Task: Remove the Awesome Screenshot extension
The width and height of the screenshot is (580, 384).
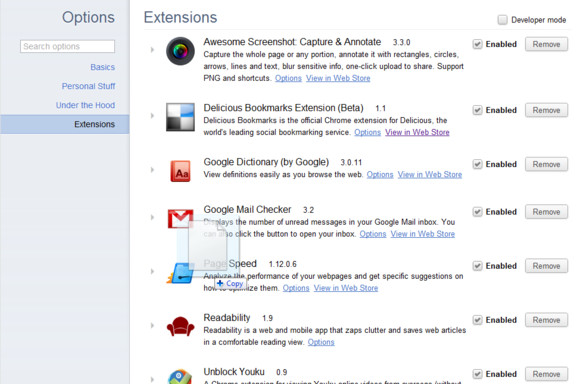Action: coord(546,44)
